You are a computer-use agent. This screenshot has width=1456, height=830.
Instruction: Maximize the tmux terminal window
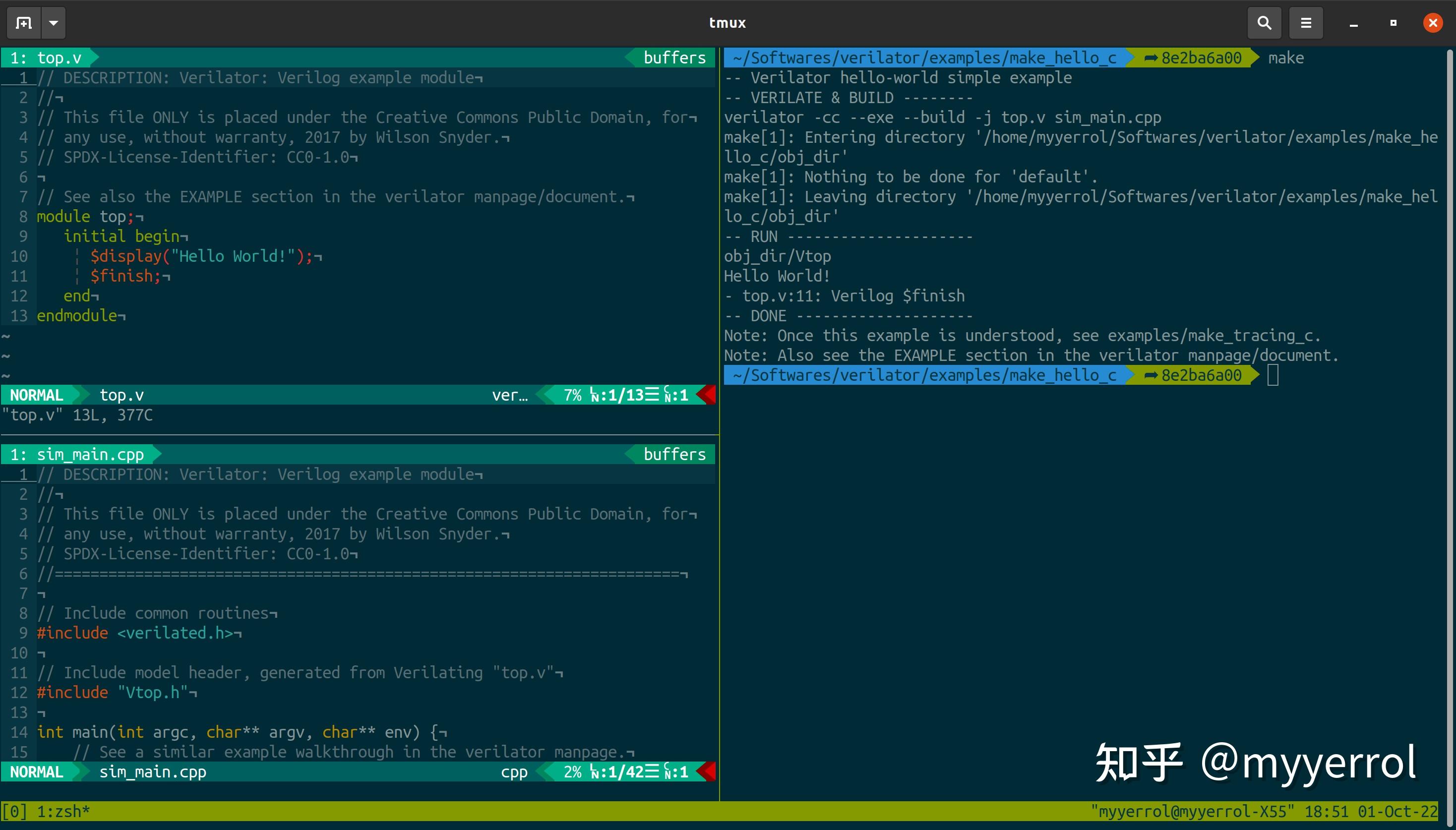pos(1394,23)
